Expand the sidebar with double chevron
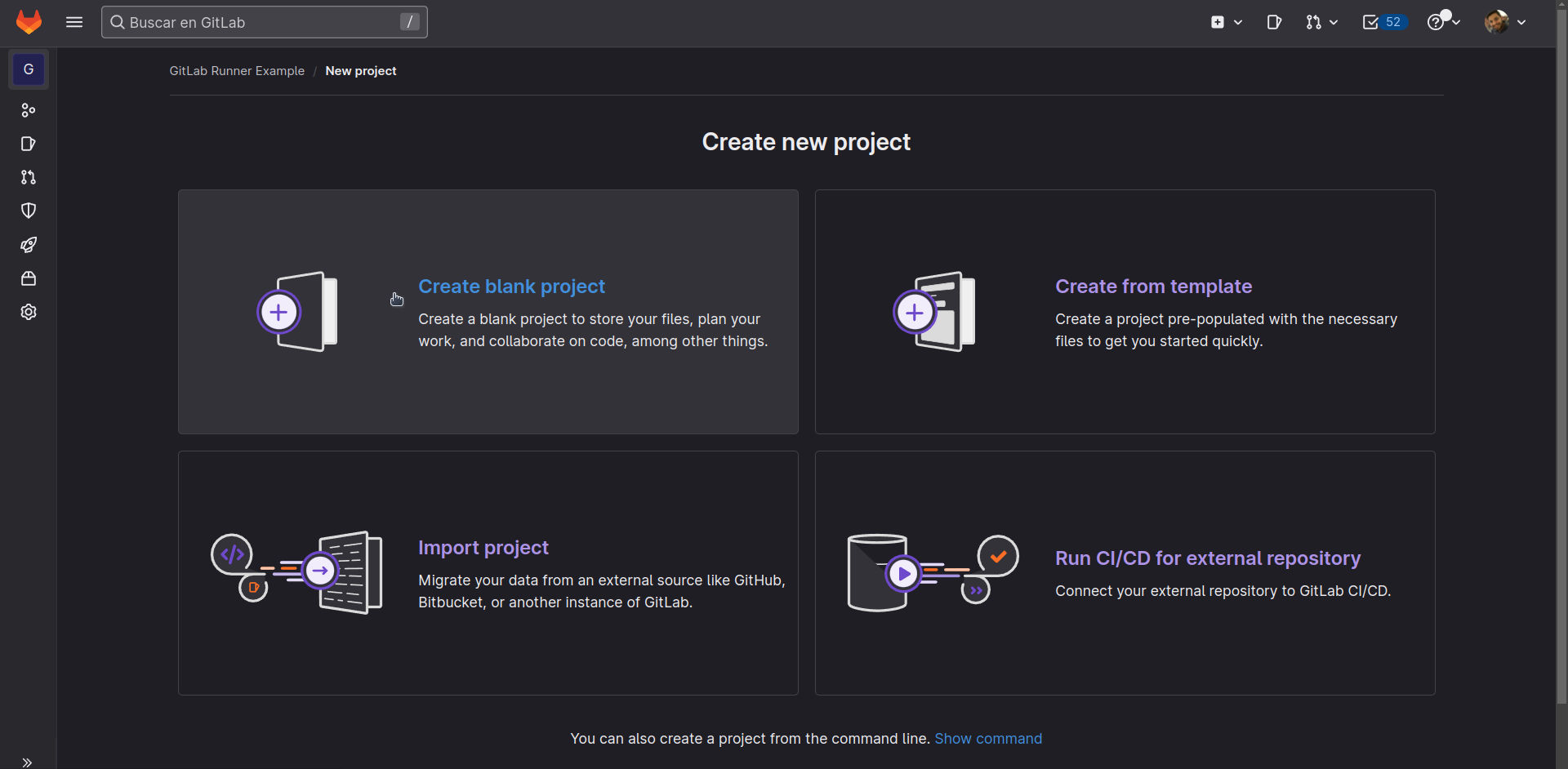 (x=27, y=762)
